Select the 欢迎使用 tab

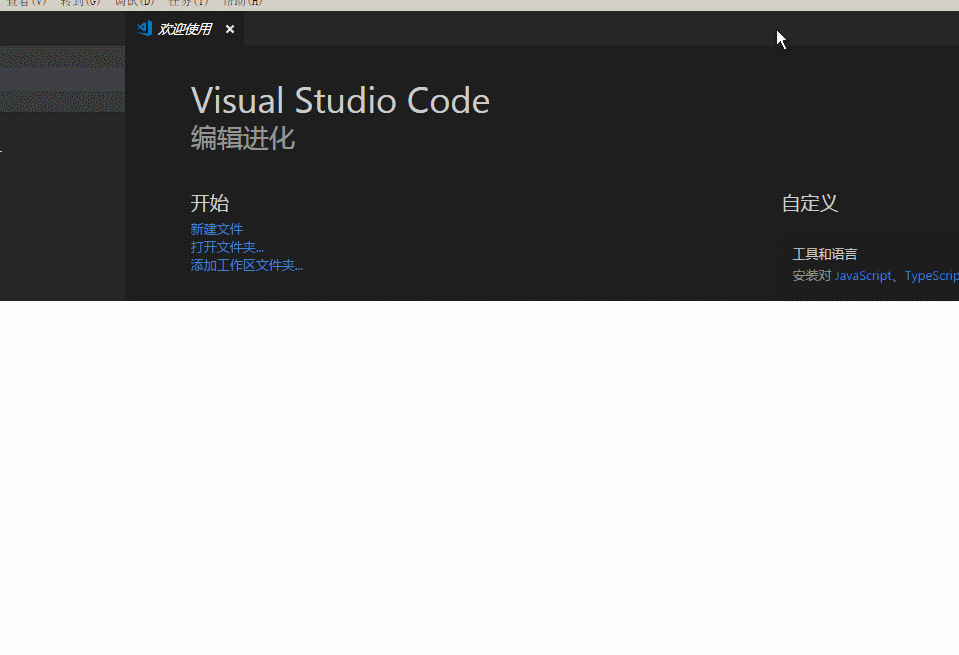(186, 29)
